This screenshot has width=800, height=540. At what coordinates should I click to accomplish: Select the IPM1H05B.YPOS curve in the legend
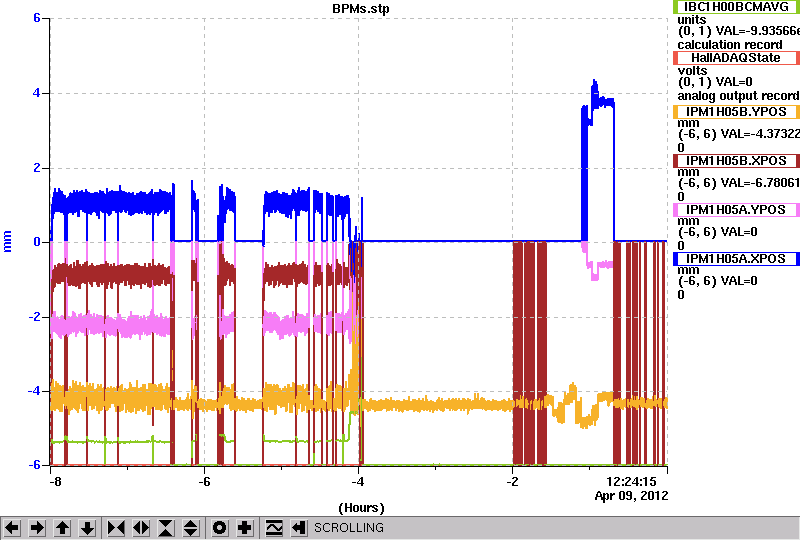click(736, 112)
